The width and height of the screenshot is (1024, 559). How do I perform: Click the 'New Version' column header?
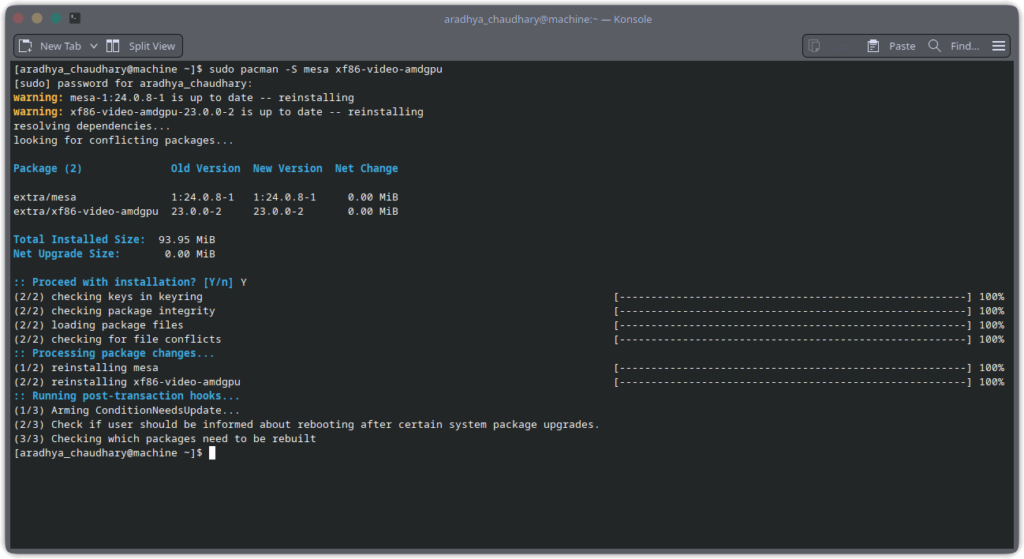click(x=287, y=168)
